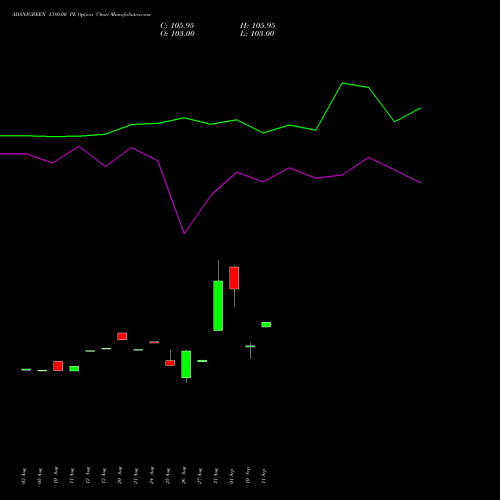Select the open value O: 103.00

pyautogui.click(x=177, y=34)
